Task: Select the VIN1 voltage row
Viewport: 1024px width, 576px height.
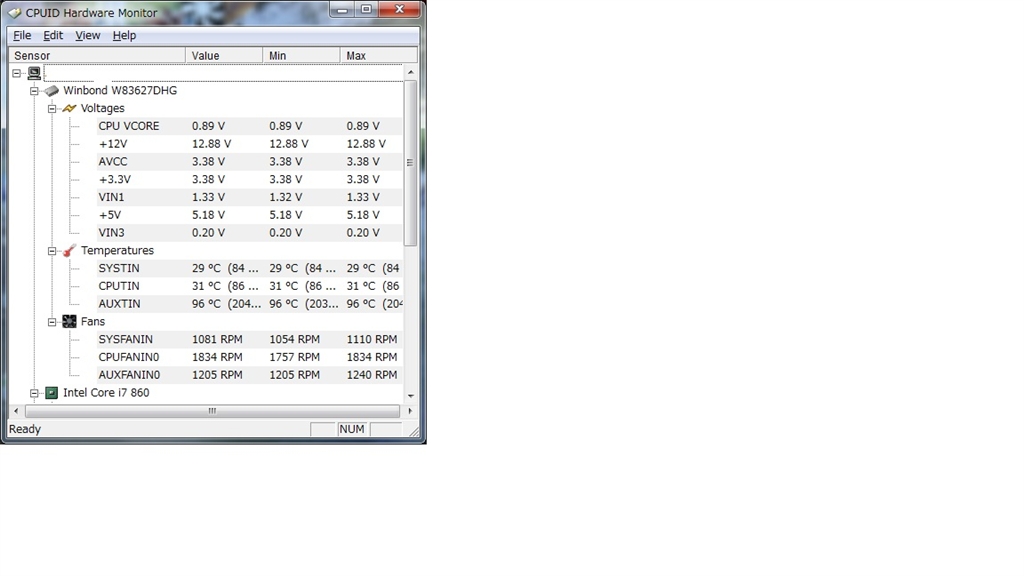Action: pyautogui.click(x=249, y=197)
